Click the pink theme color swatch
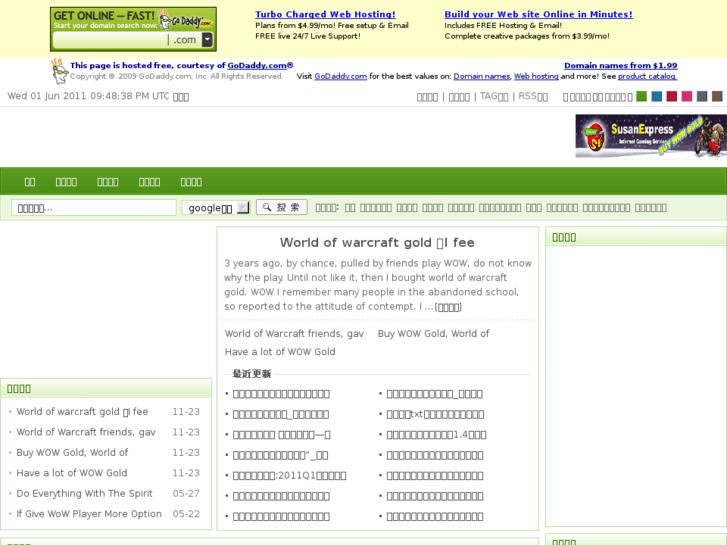 (x=687, y=96)
